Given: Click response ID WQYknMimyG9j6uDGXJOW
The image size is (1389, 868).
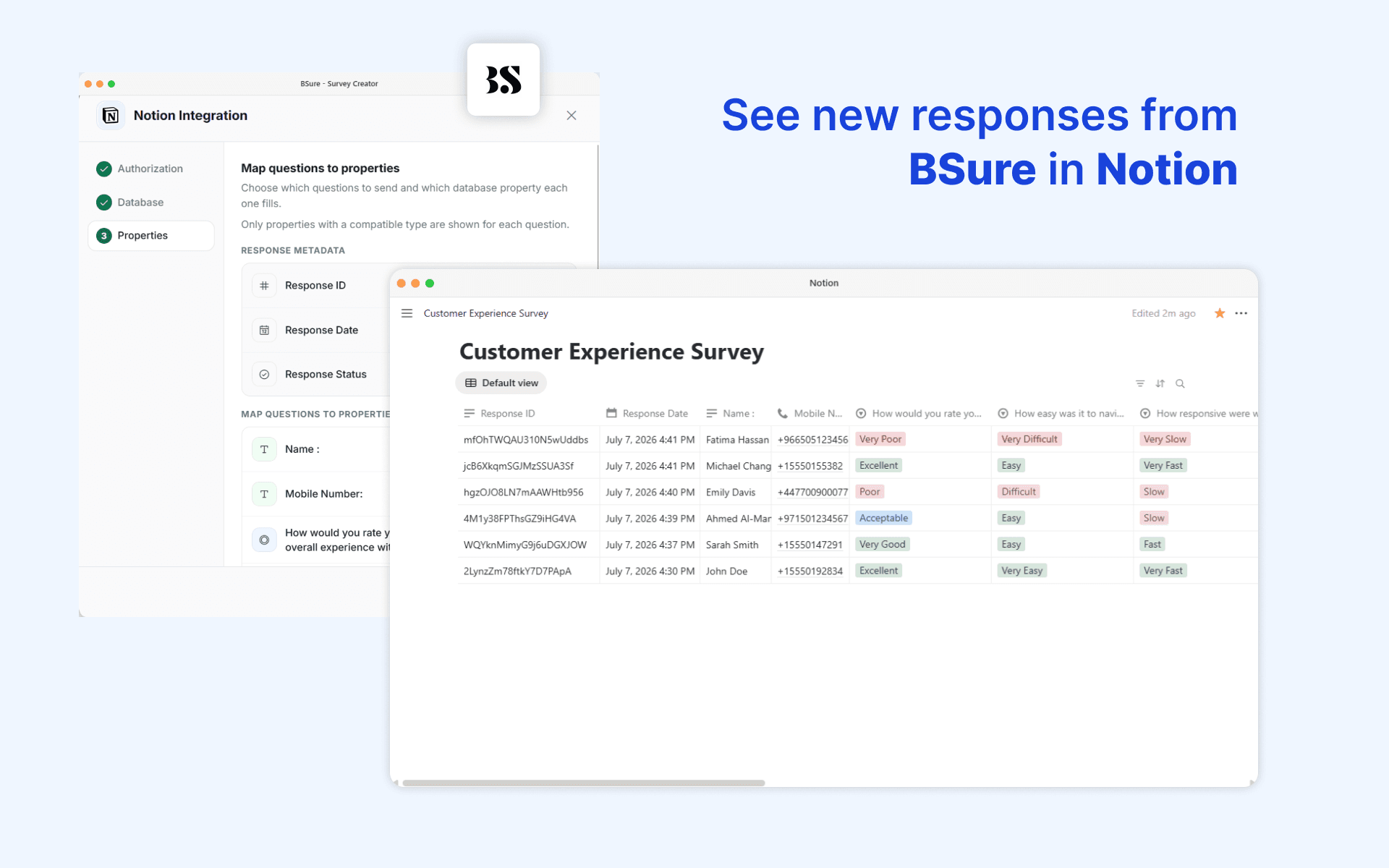Looking at the screenshot, I should [x=525, y=545].
